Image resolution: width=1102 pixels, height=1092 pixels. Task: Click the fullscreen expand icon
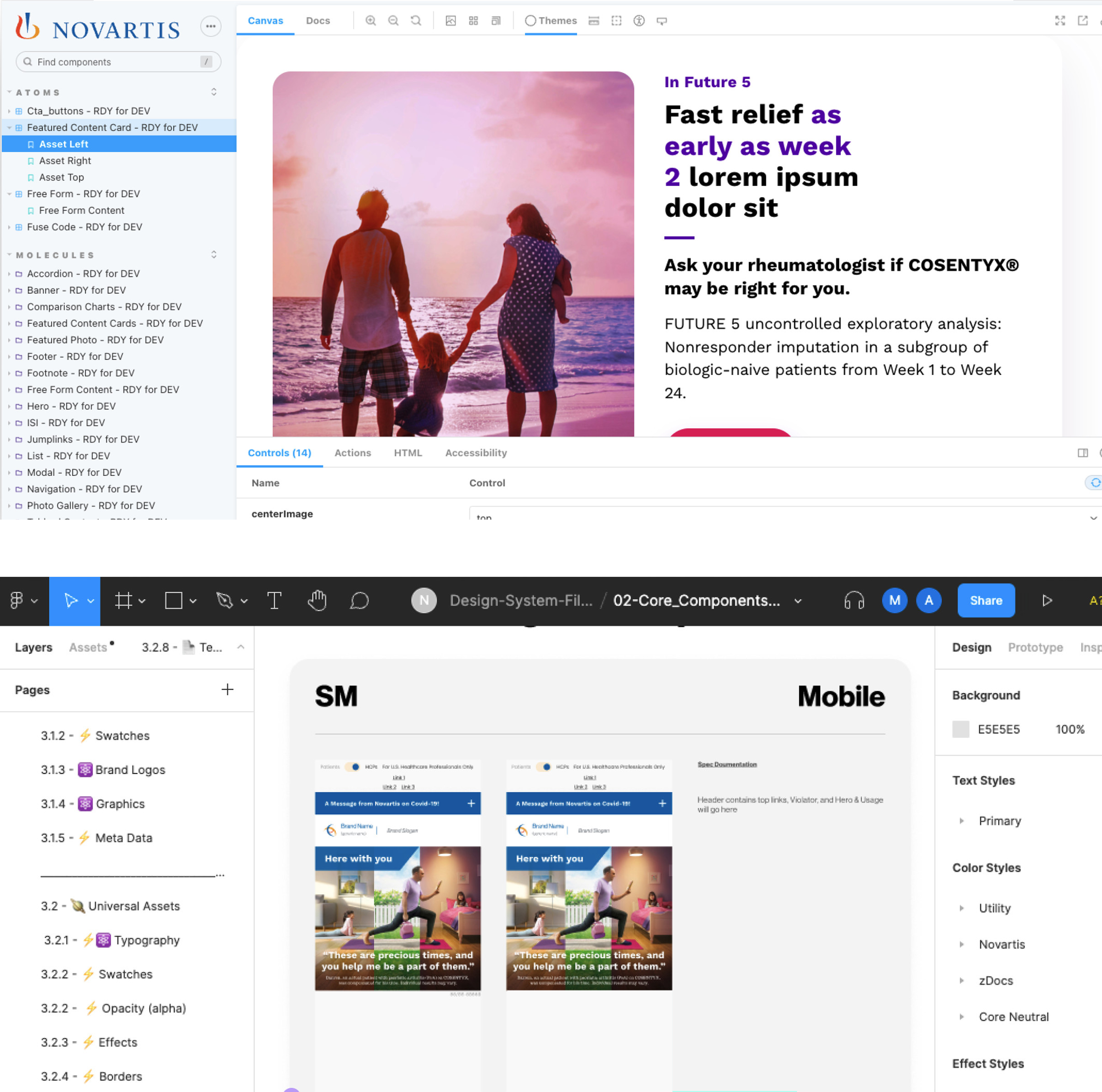1060,20
